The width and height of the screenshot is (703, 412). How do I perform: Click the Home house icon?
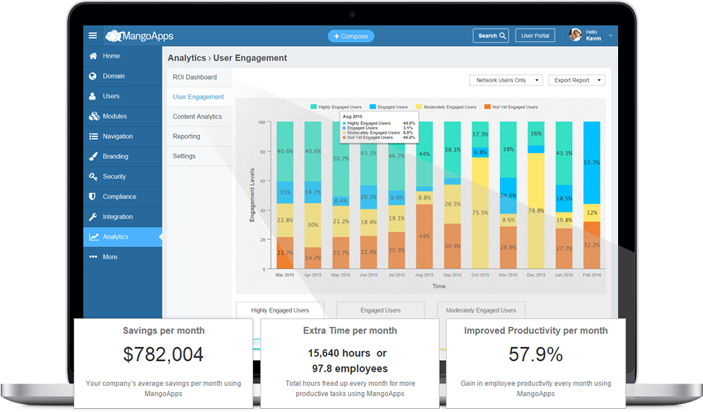coord(93,56)
